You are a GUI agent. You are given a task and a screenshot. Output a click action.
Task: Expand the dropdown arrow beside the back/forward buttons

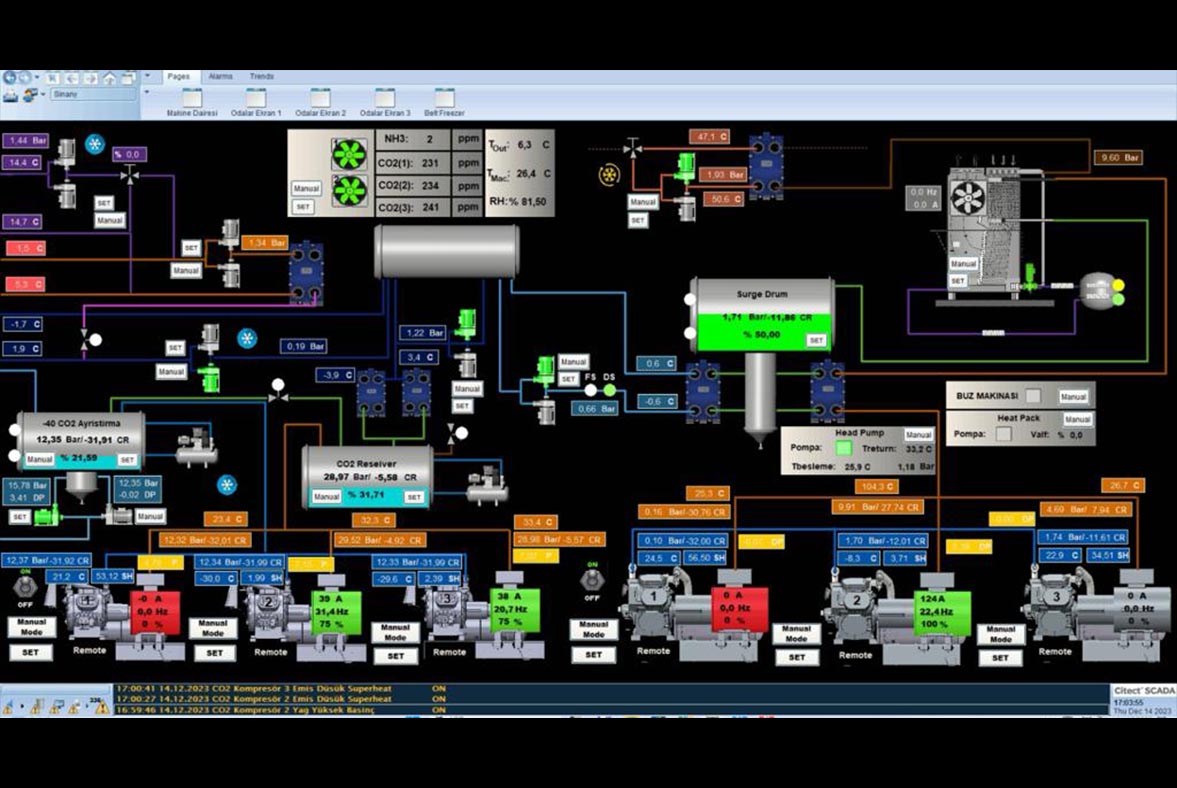pyautogui.click(x=37, y=77)
